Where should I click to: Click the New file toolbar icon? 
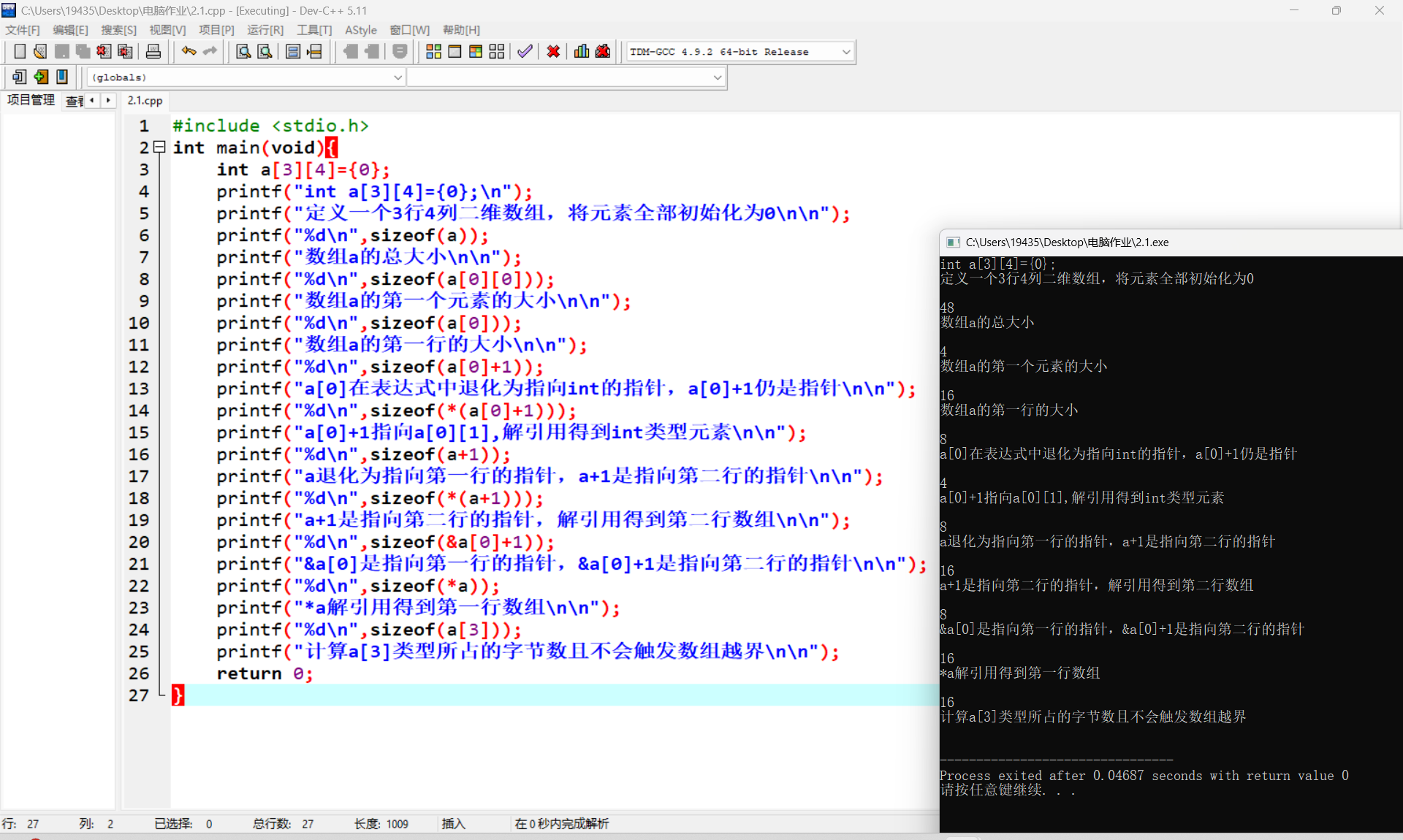coord(20,52)
